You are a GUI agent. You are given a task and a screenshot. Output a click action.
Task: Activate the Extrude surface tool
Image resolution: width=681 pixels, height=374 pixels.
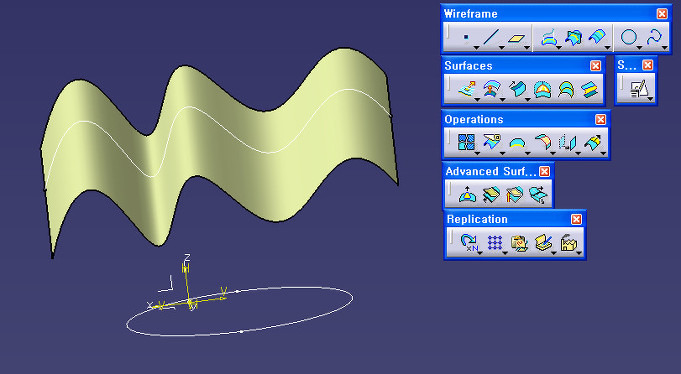pos(467,89)
